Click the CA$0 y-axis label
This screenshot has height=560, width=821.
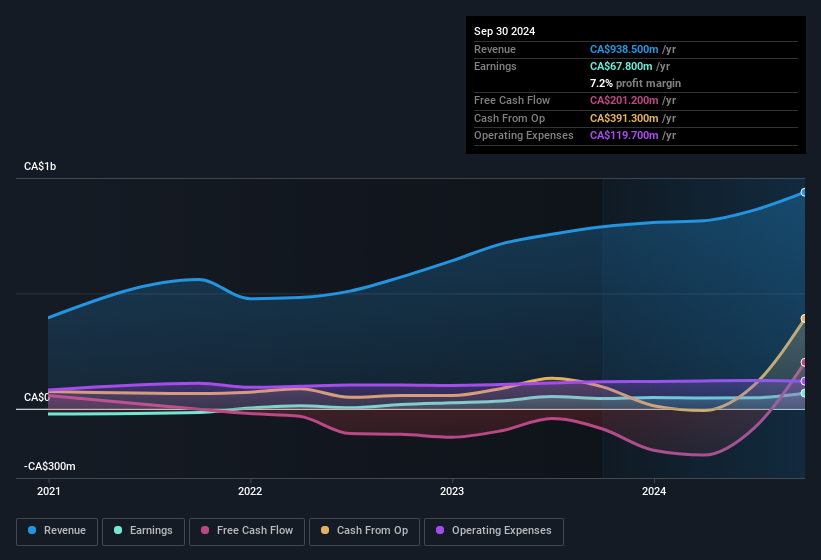pos(36,397)
